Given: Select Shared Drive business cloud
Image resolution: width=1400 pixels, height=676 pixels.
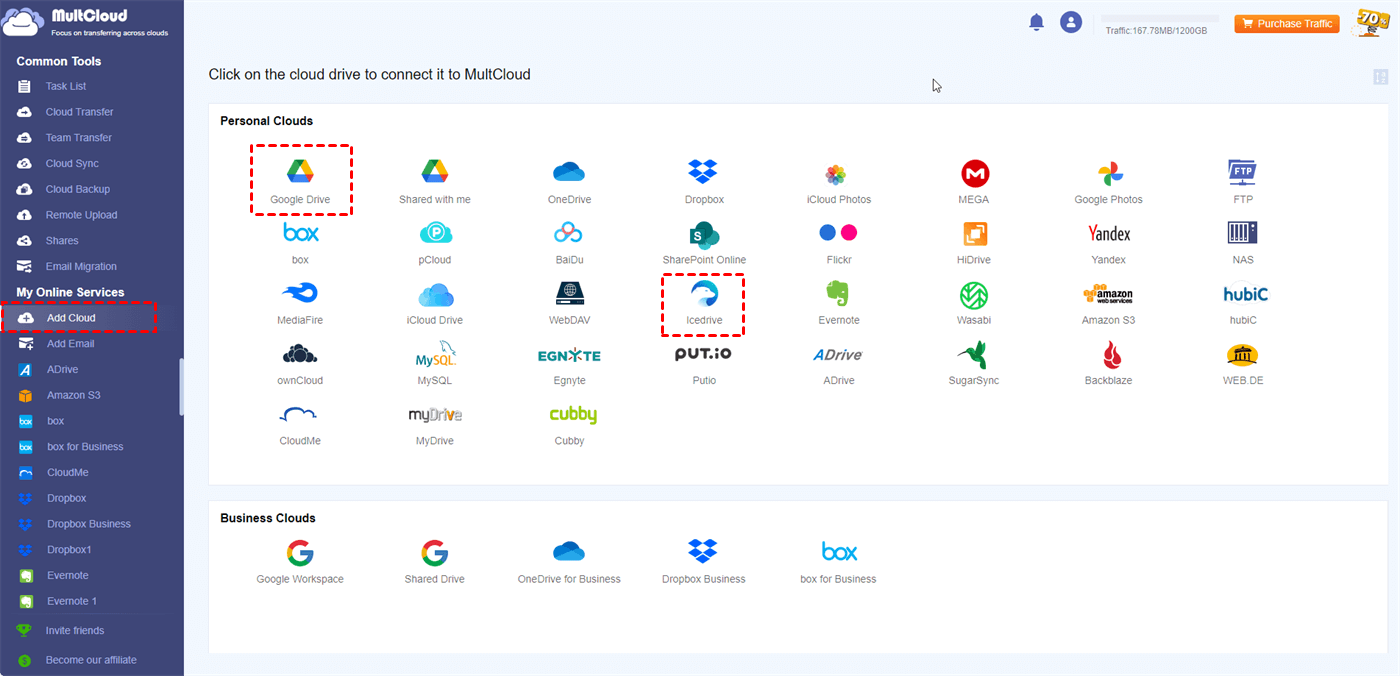Looking at the screenshot, I should coord(434,562).
